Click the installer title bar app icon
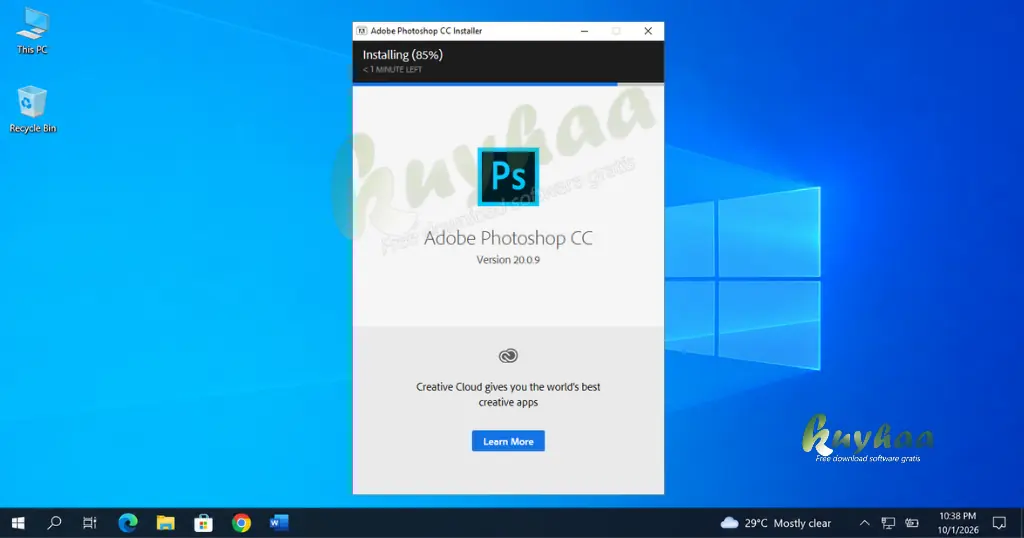 tap(361, 31)
